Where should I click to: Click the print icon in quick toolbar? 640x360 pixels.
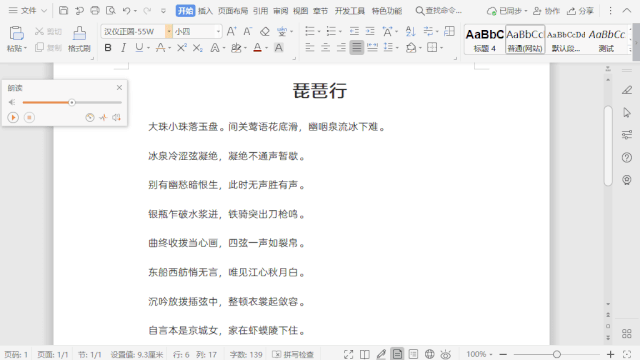pos(95,11)
